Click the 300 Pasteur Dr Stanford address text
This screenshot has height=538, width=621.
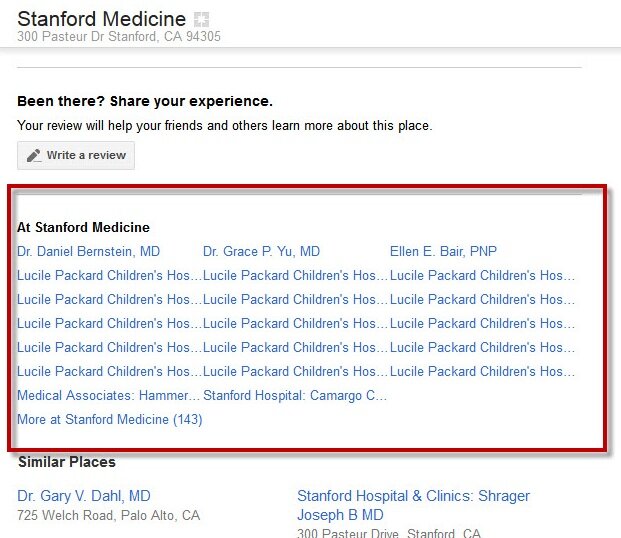[119, 36]
